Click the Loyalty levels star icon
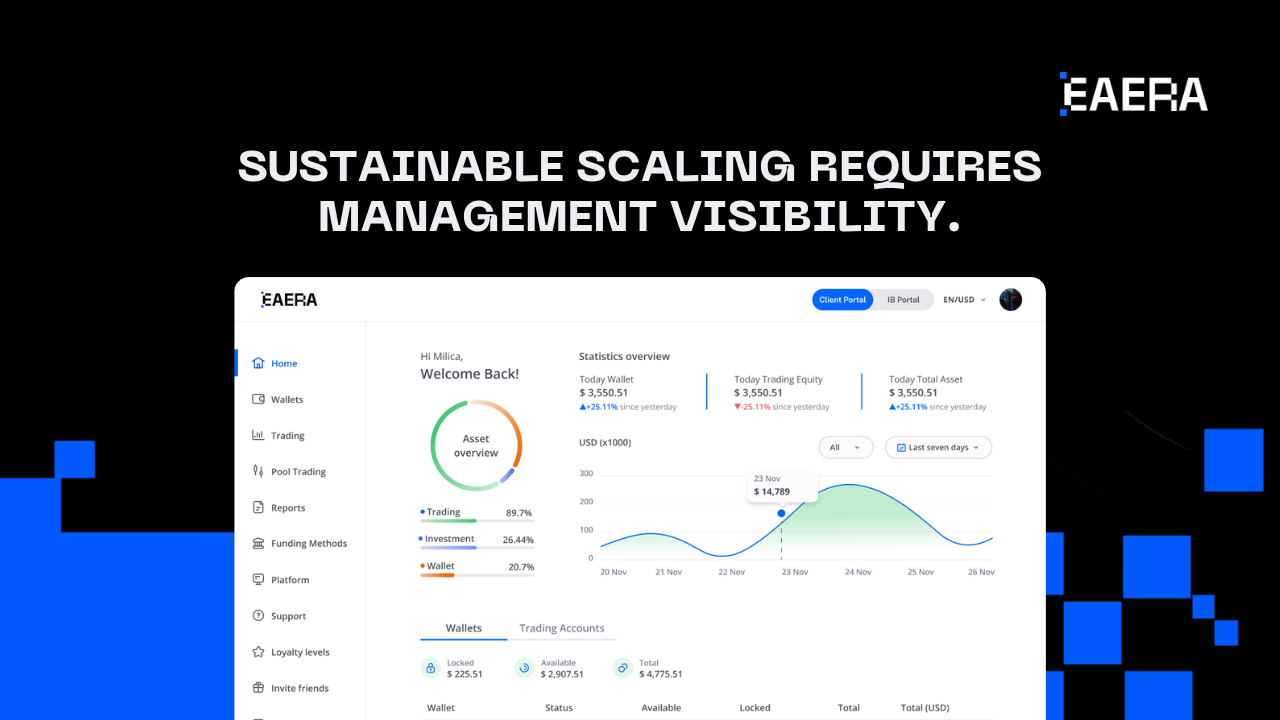Screen dimensions: 1280x720 [x=259, y=652]
